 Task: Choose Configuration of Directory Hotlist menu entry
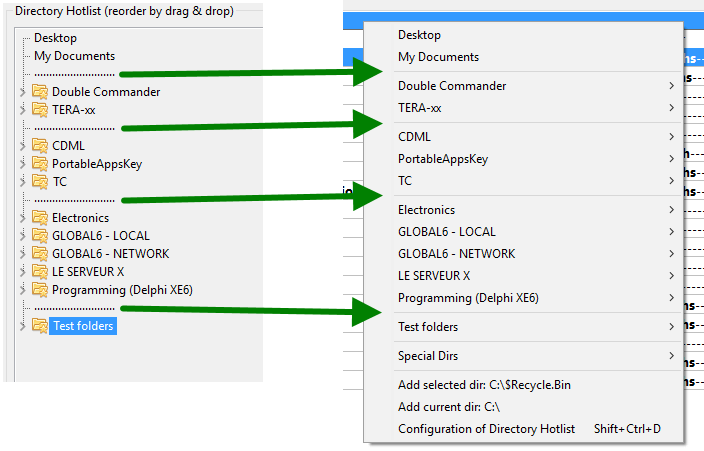pyautogui.click(x=486, y=429)
